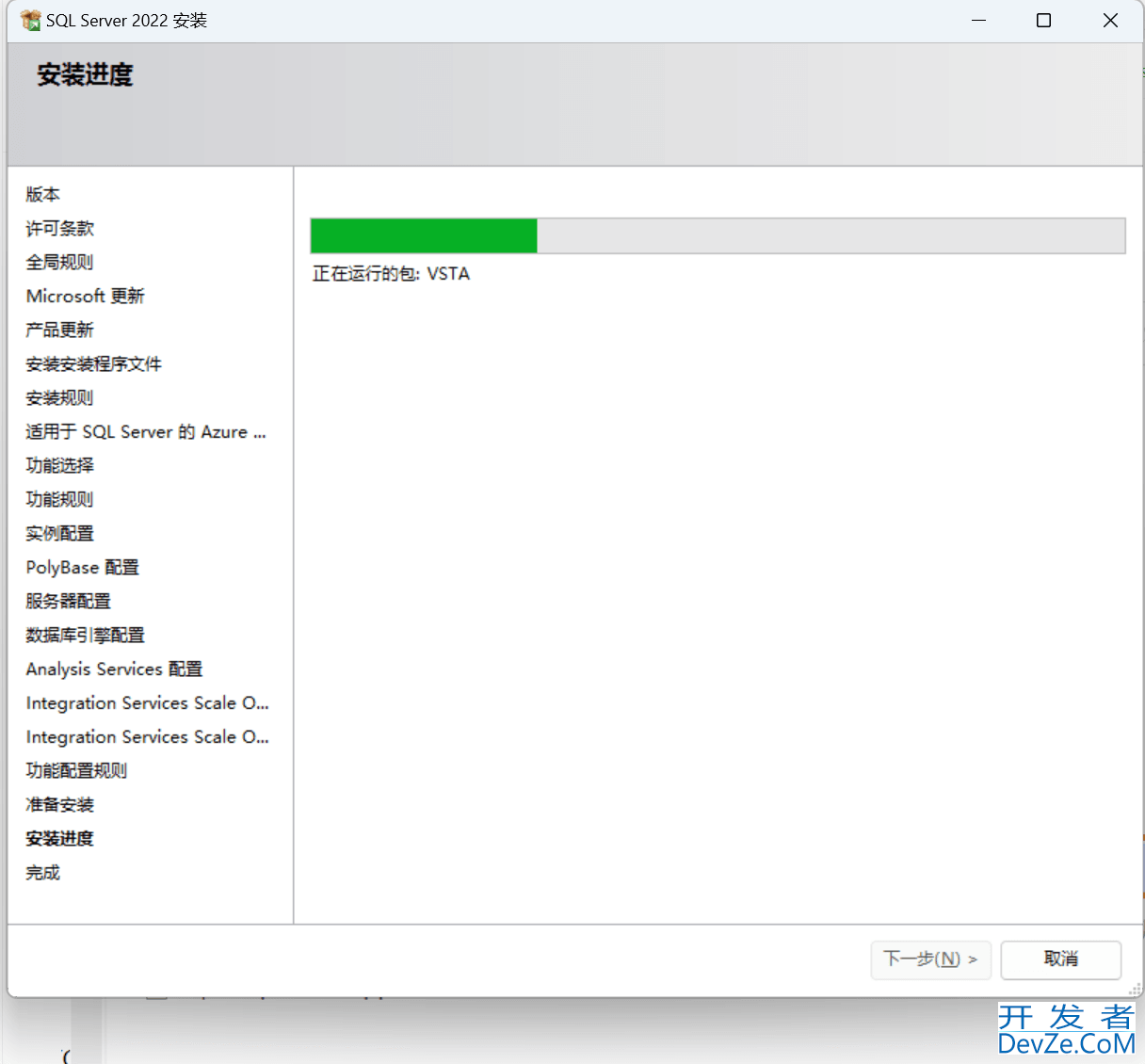
Task: Select the 版本 step in sidebar
Action: point(43,194)
